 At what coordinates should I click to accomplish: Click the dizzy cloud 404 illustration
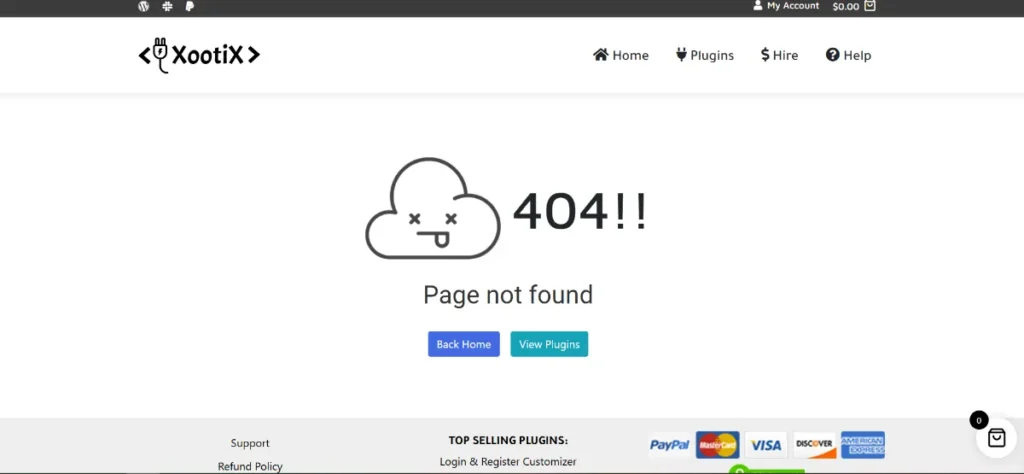tap(433, 208)
